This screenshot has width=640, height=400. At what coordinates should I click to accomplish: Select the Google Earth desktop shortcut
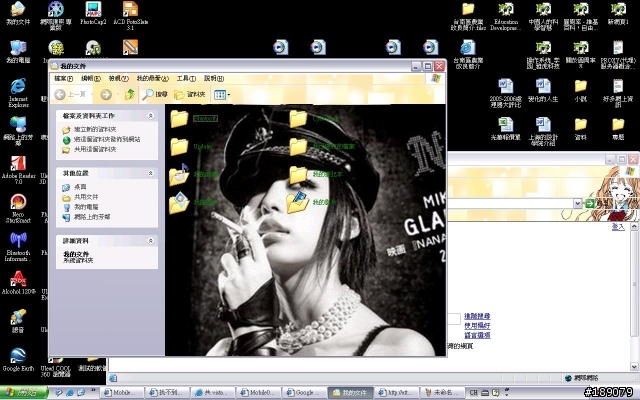tap(18, 359)
